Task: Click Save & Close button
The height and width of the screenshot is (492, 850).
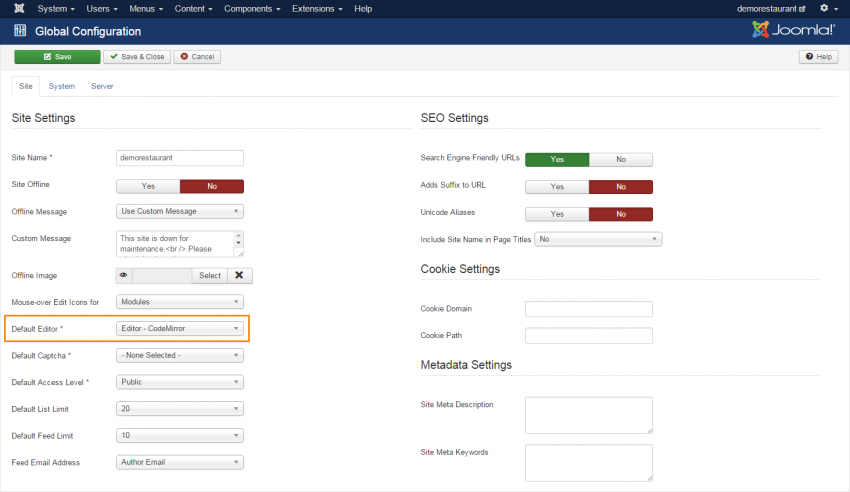Action: [137, 56]
